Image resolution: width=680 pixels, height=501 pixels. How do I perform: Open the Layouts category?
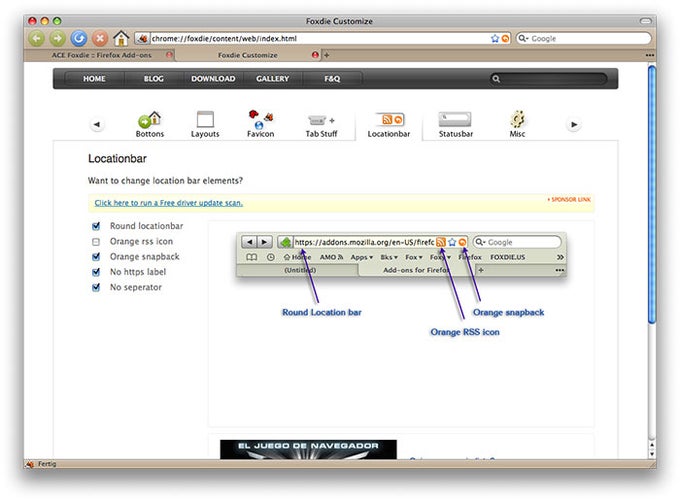205,124
